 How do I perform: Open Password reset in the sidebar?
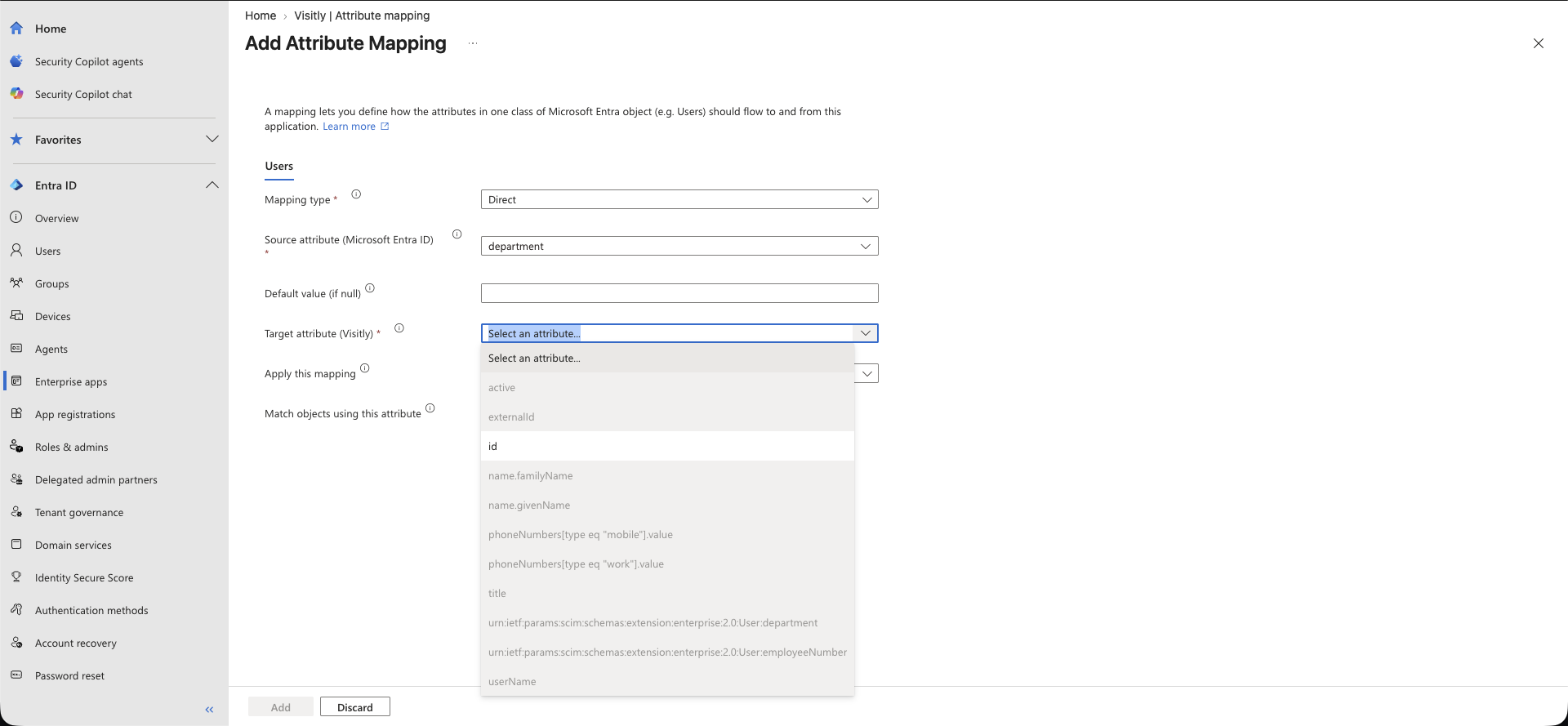point(69,675)
